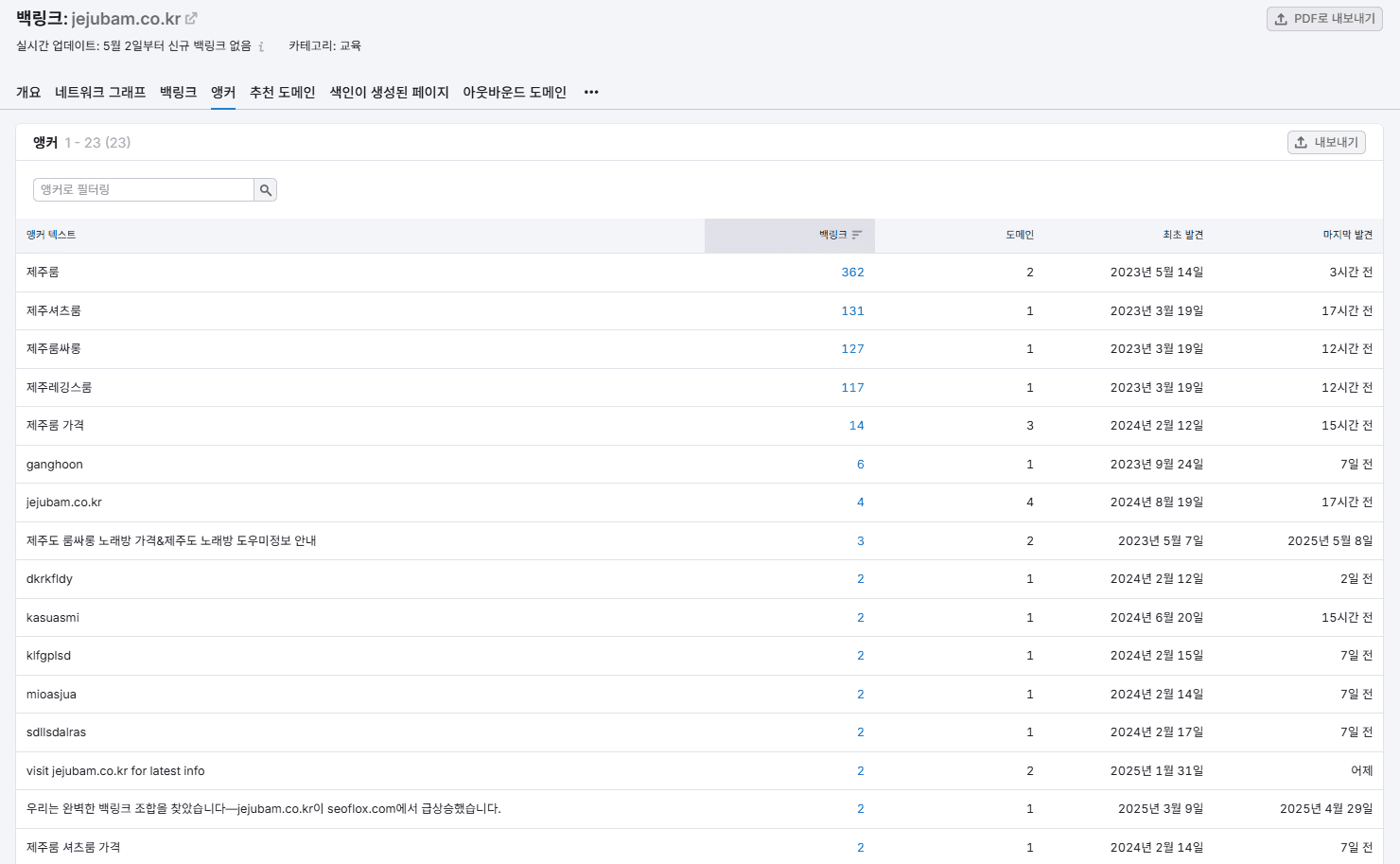Click the 카테고리: 교육 label
Viewport: 1400px width, 864px height.
tap(324, 45)
